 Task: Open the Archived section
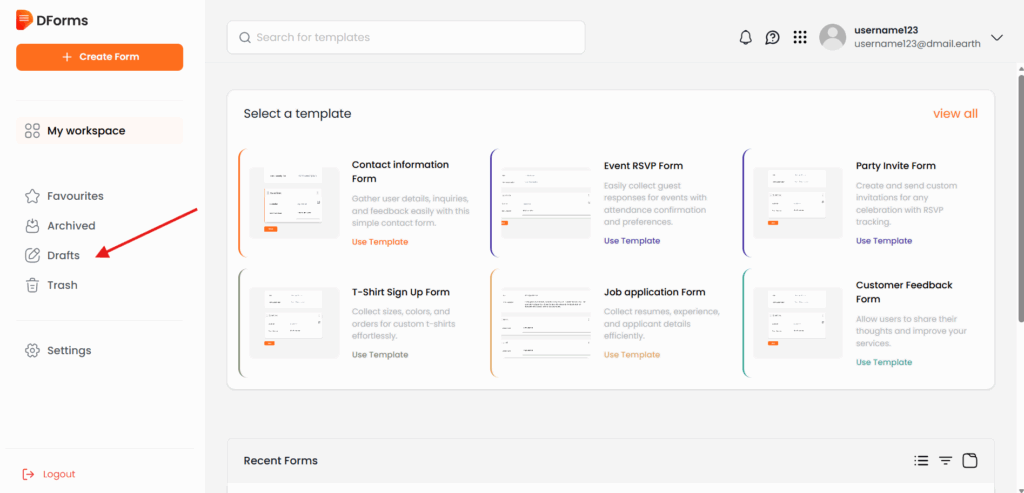coord(71,226)
